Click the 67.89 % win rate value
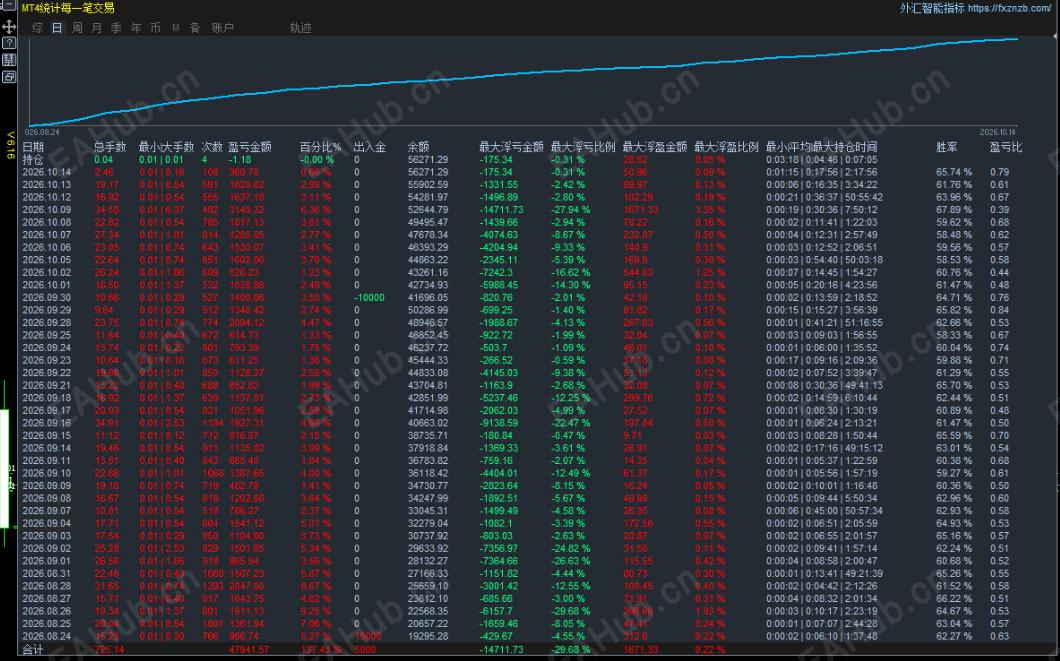The height and width of the screenshot is (661, 1060). (954, 210)
